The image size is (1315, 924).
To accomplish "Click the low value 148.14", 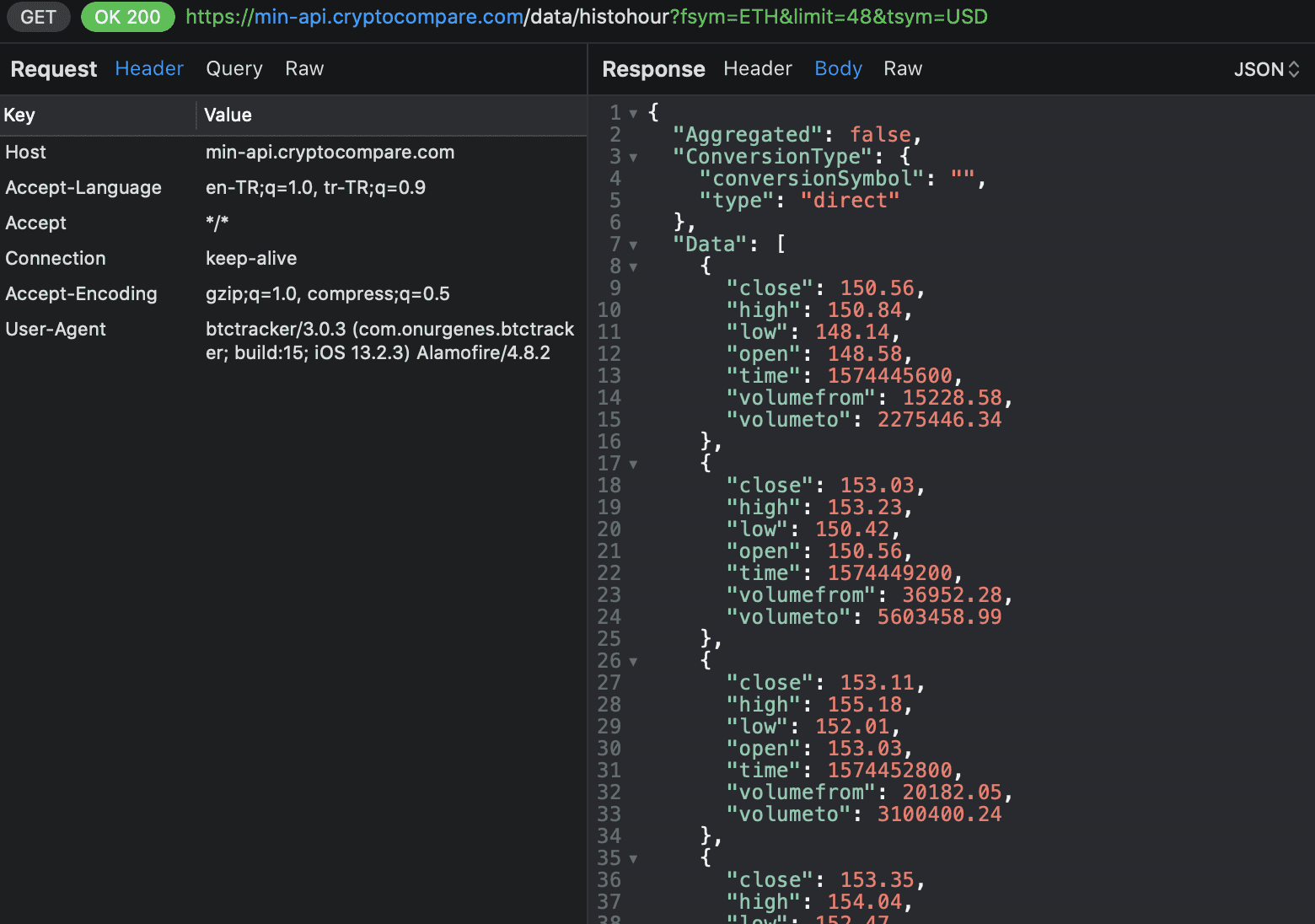I will click(852, 332).
